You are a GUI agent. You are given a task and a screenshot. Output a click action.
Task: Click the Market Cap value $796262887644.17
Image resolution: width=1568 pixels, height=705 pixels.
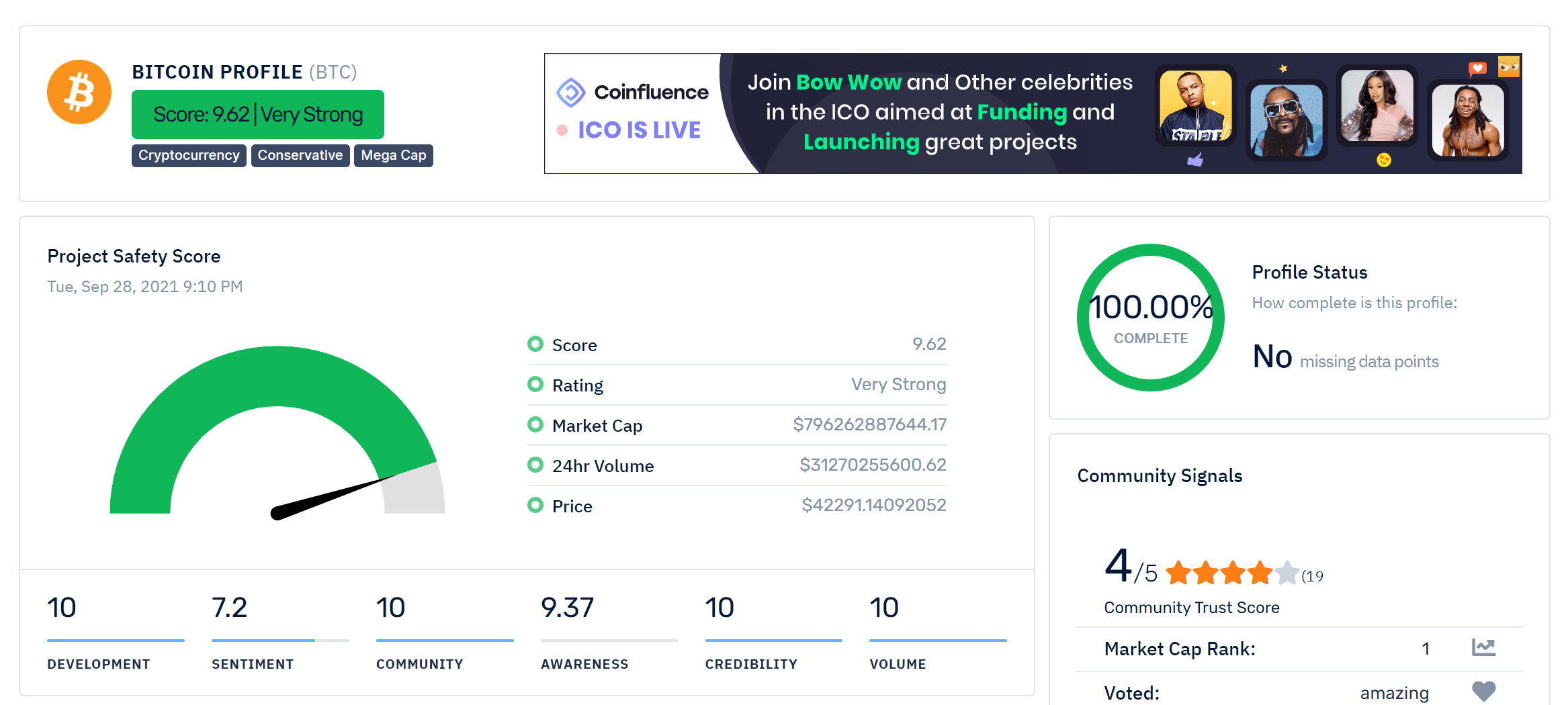(x=869, y=424)
